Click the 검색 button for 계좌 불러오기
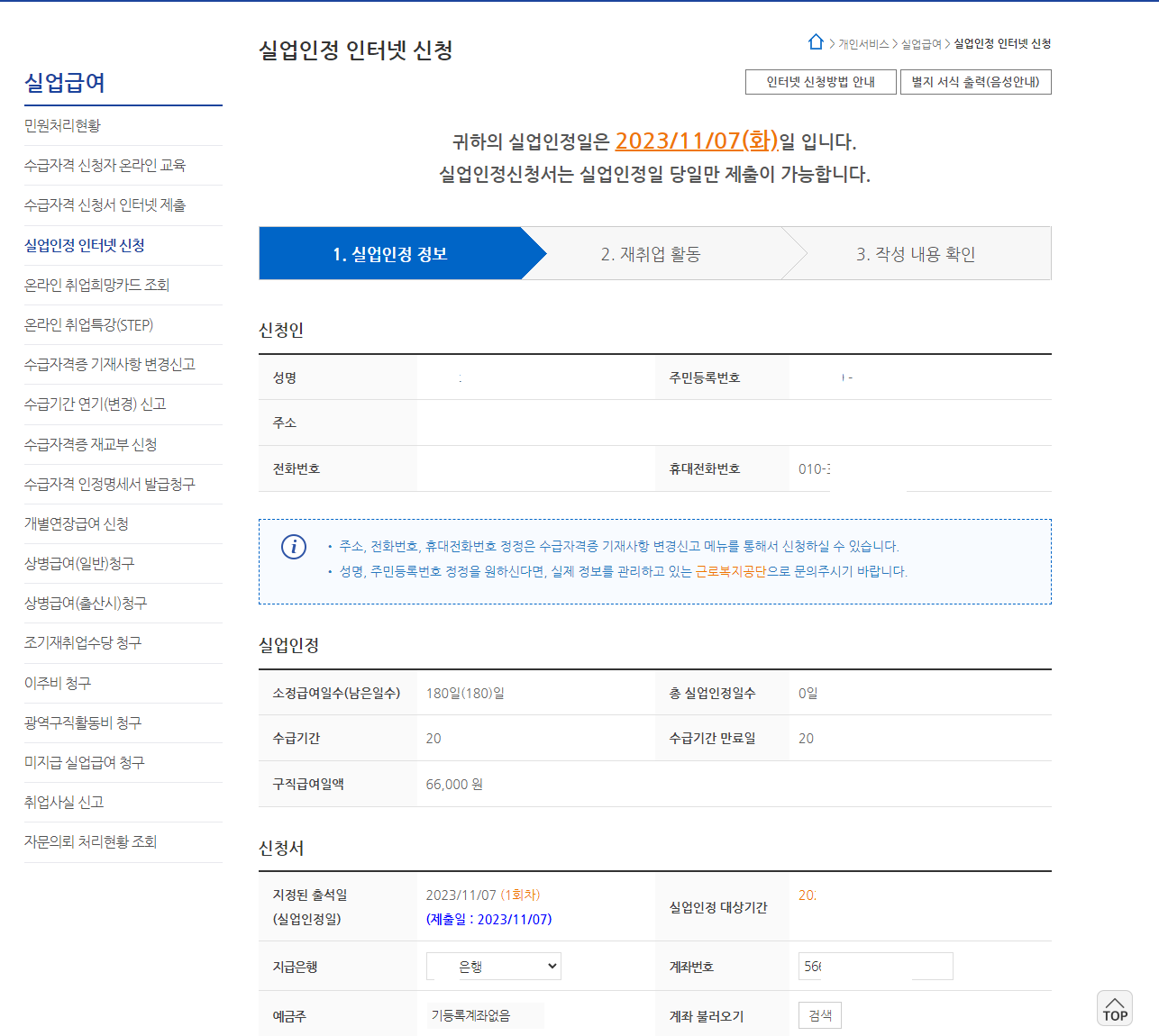Viewport: 1159px width, 1036px height. tap(820, 1015)
